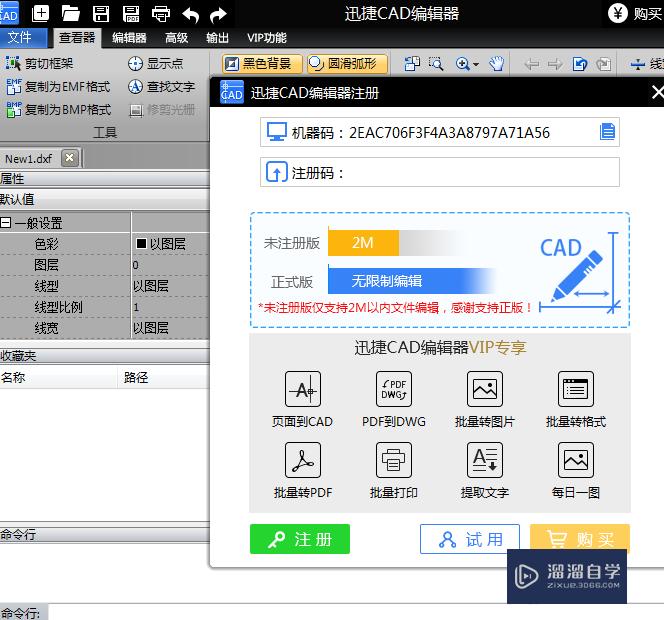Open Find Text (查找文字) tool
Viewport: 664px width, 620px height.
point(161,86)
